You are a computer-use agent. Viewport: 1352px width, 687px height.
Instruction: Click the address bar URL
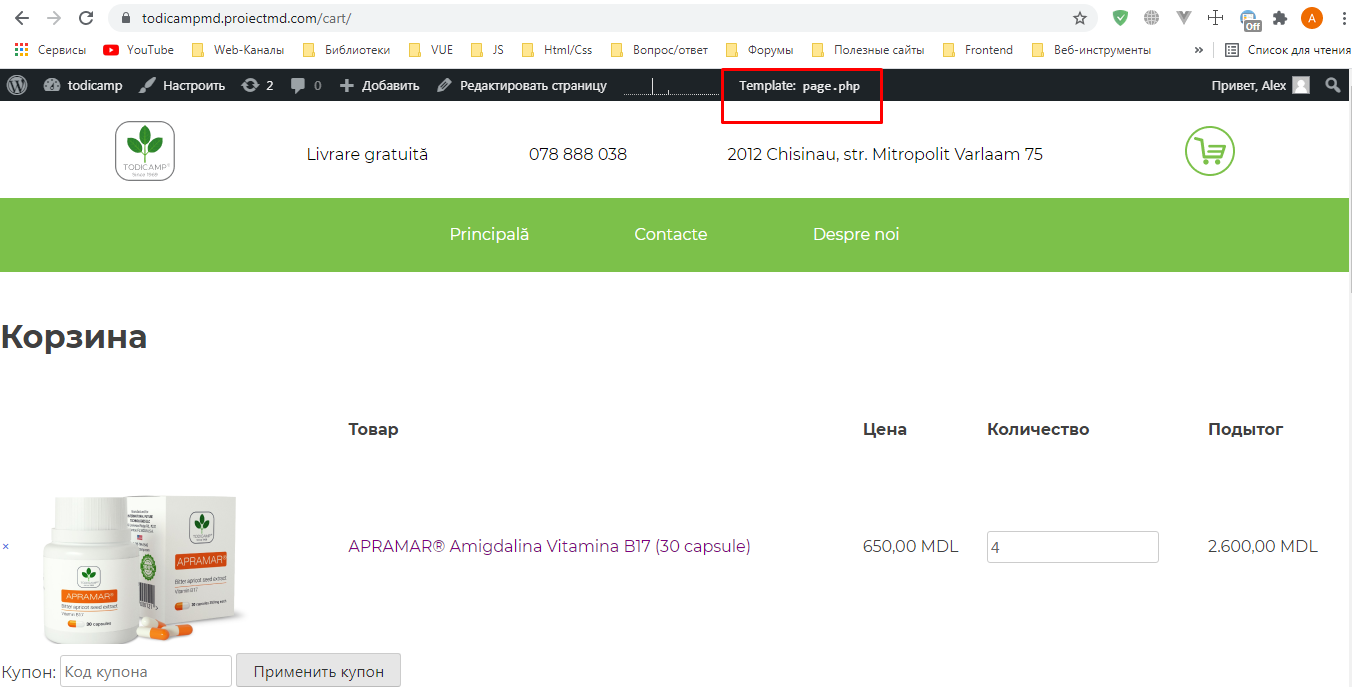pos(246,18)
